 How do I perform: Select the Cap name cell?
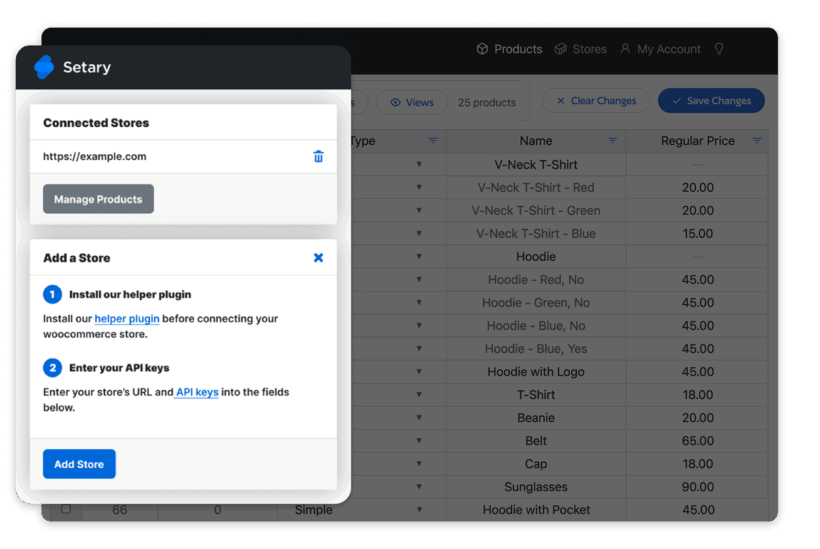536,464
